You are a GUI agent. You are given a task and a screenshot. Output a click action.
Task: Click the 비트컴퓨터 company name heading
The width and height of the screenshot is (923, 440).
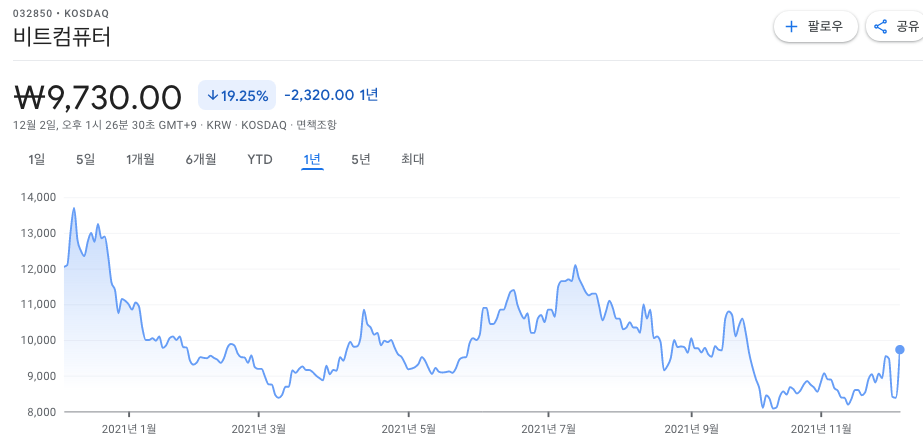[x=62, y=37]
